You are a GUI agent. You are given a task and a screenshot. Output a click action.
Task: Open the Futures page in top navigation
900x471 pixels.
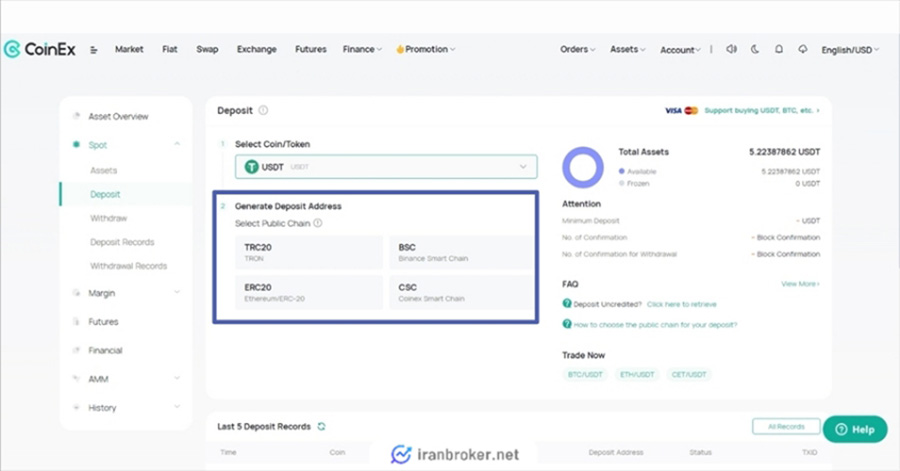(311, 49)
